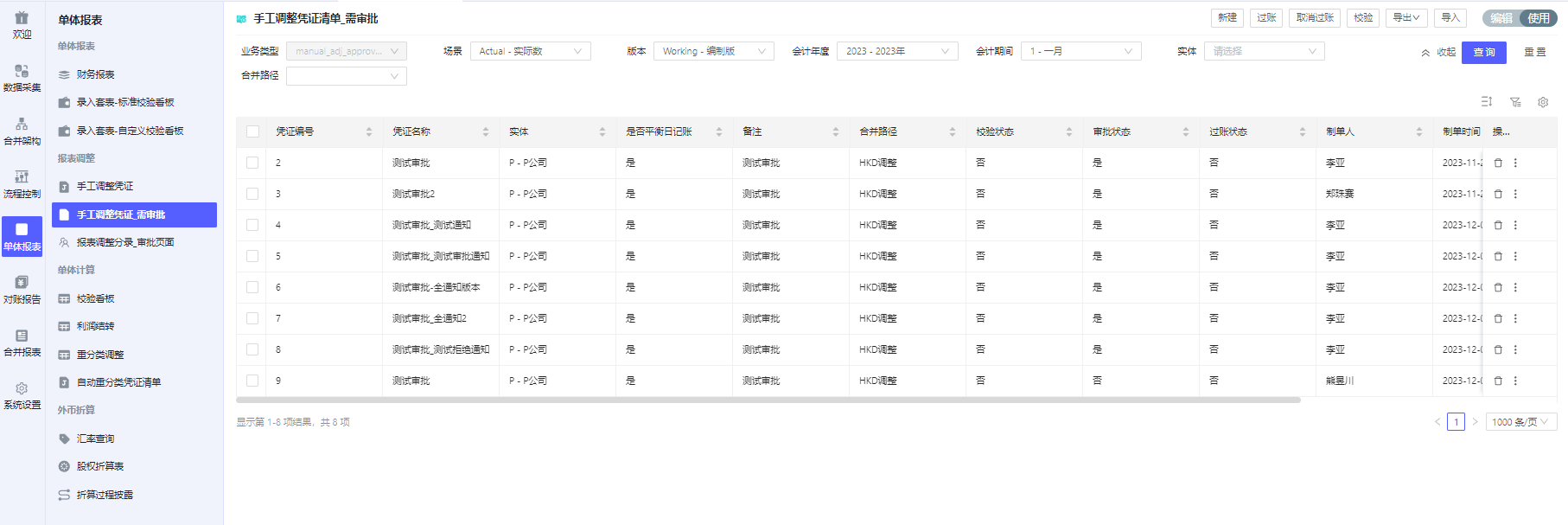Expand the 场景 dropdown showing Actual
The width and height of the screenshot is (1568, 525).
[x=530, y=51]
